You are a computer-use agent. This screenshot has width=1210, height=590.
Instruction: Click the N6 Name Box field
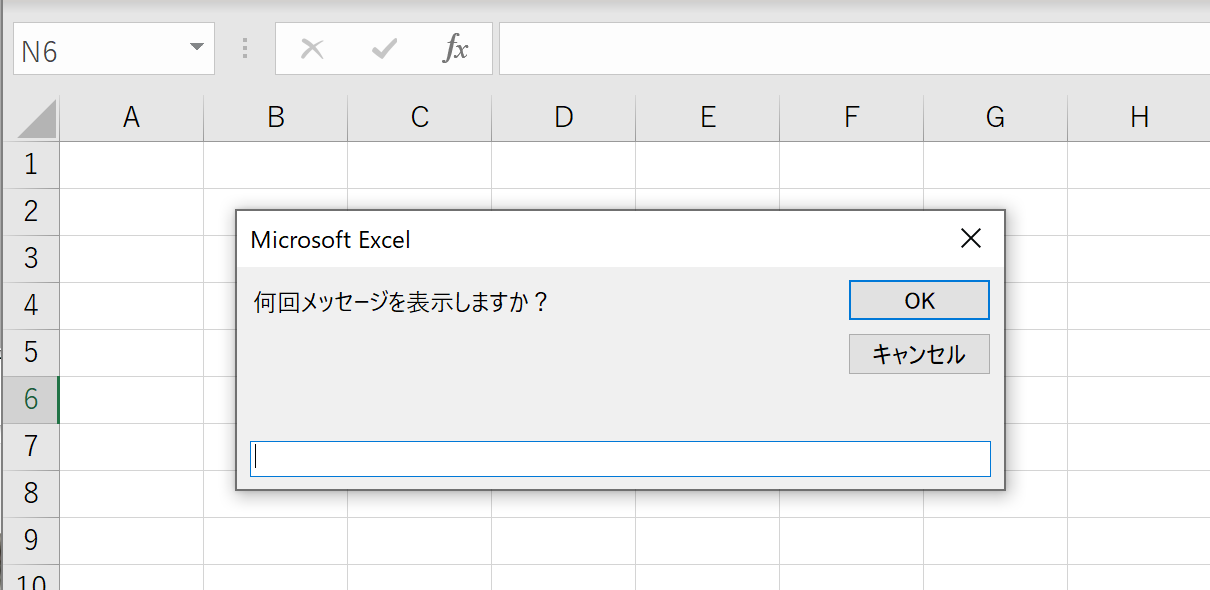98,50
